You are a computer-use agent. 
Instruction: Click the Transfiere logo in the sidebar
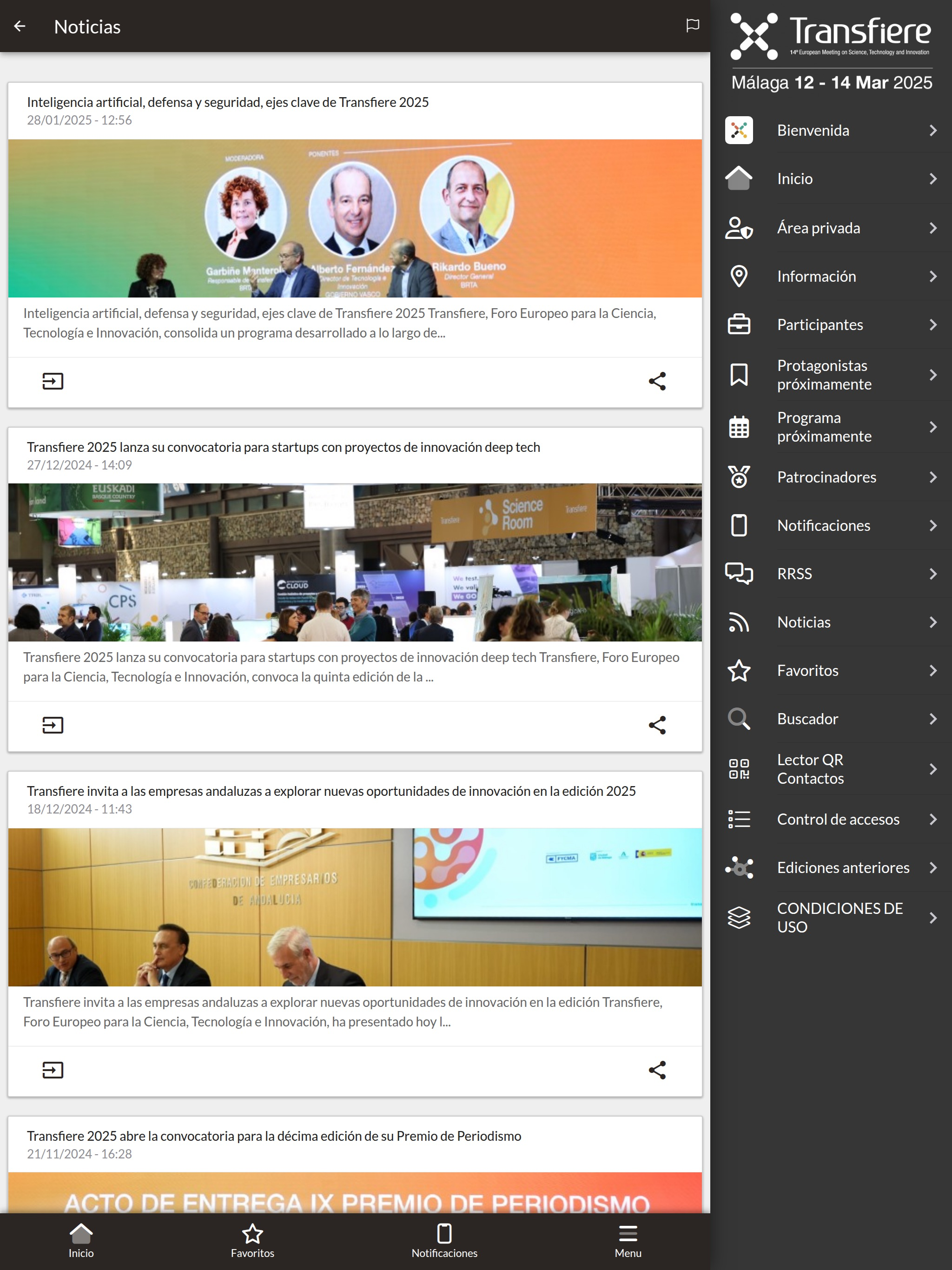831,36
